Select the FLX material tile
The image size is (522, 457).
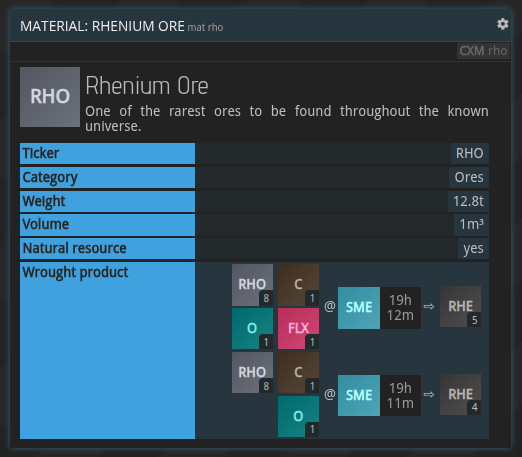[298, 328]
